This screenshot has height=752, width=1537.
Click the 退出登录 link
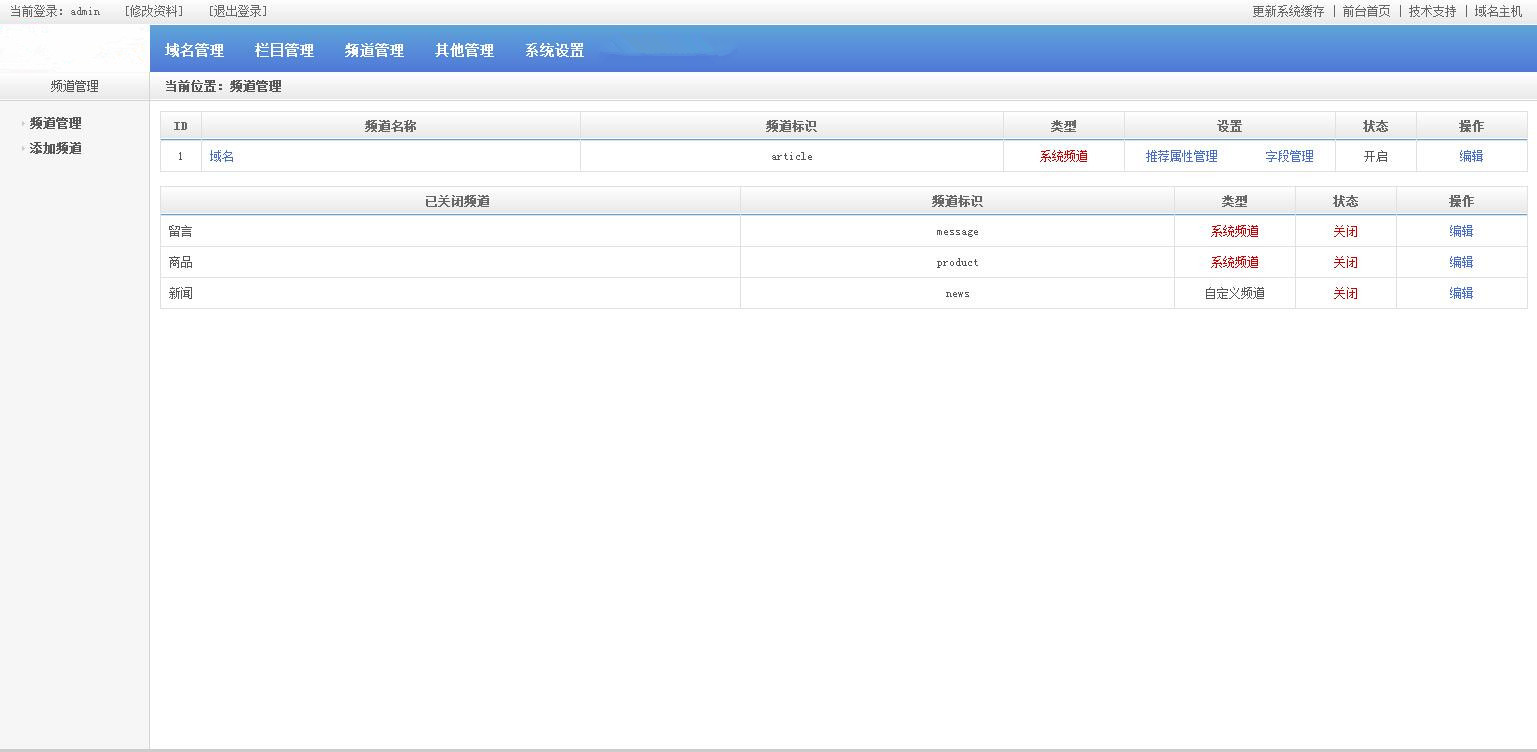click(x=238, y=11)
